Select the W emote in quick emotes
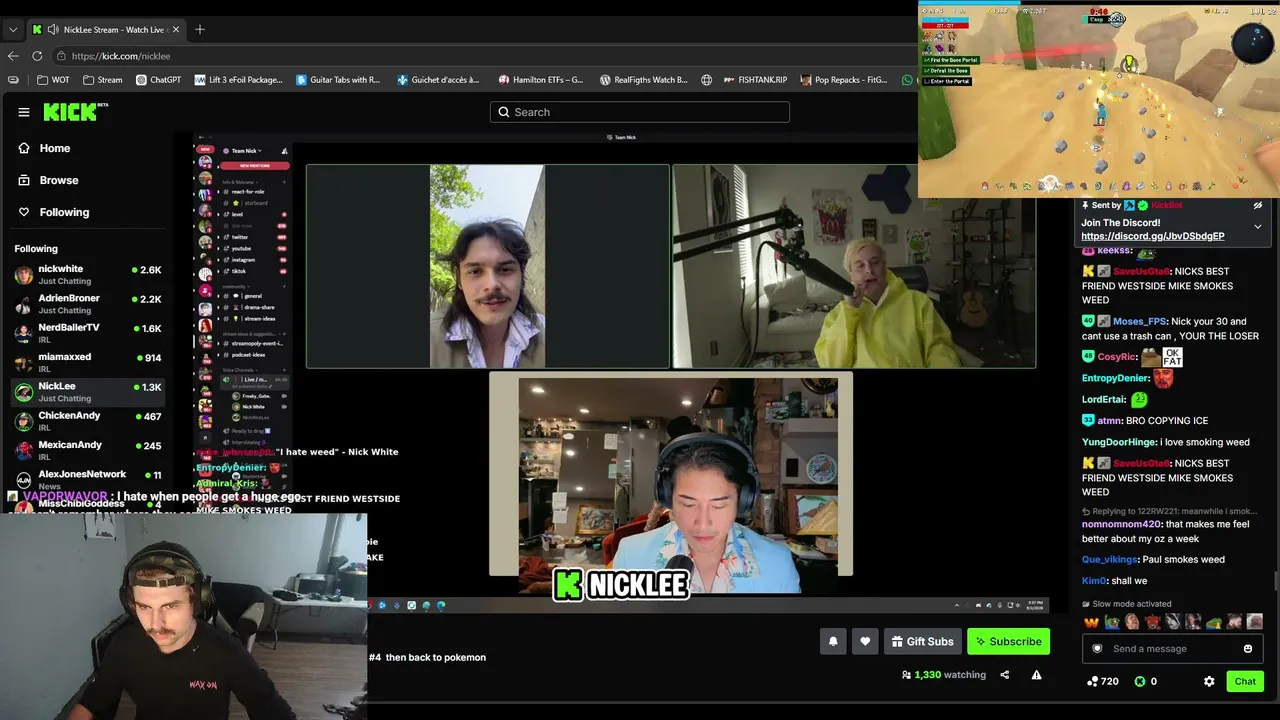1280x720 pixels. [x=1091, y=622]
